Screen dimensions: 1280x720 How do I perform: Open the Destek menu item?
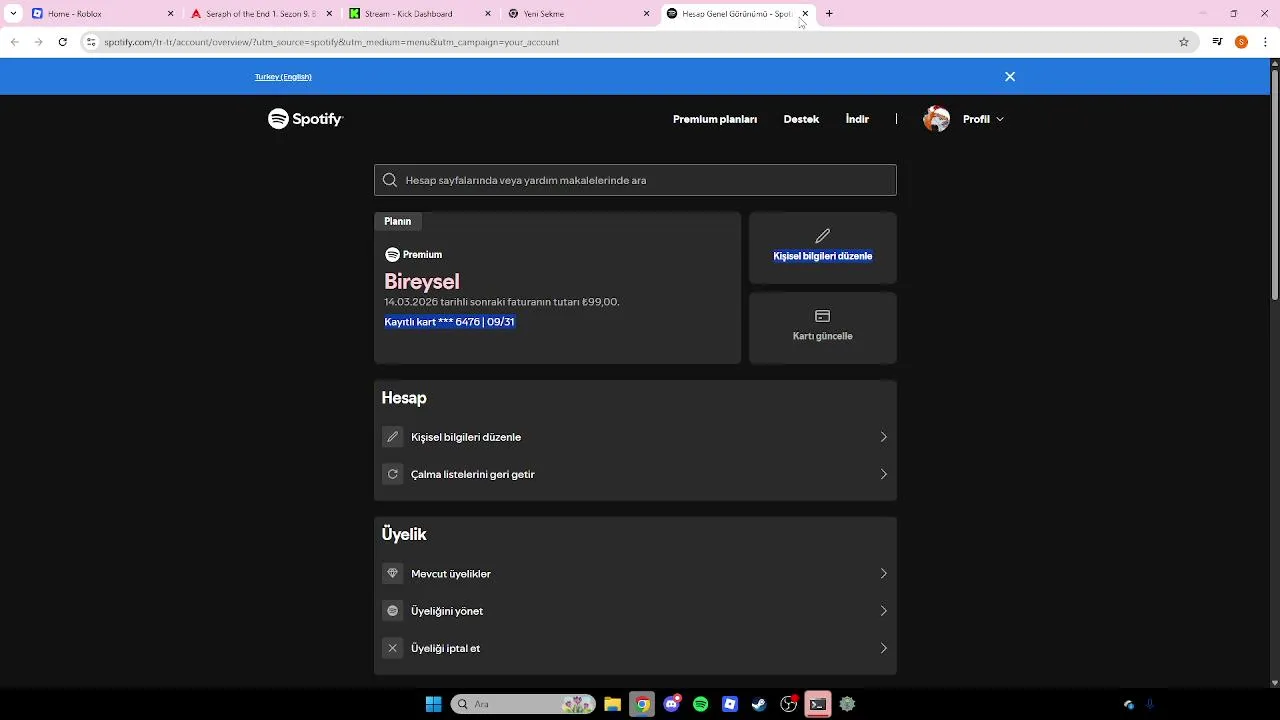pos(801,119)
